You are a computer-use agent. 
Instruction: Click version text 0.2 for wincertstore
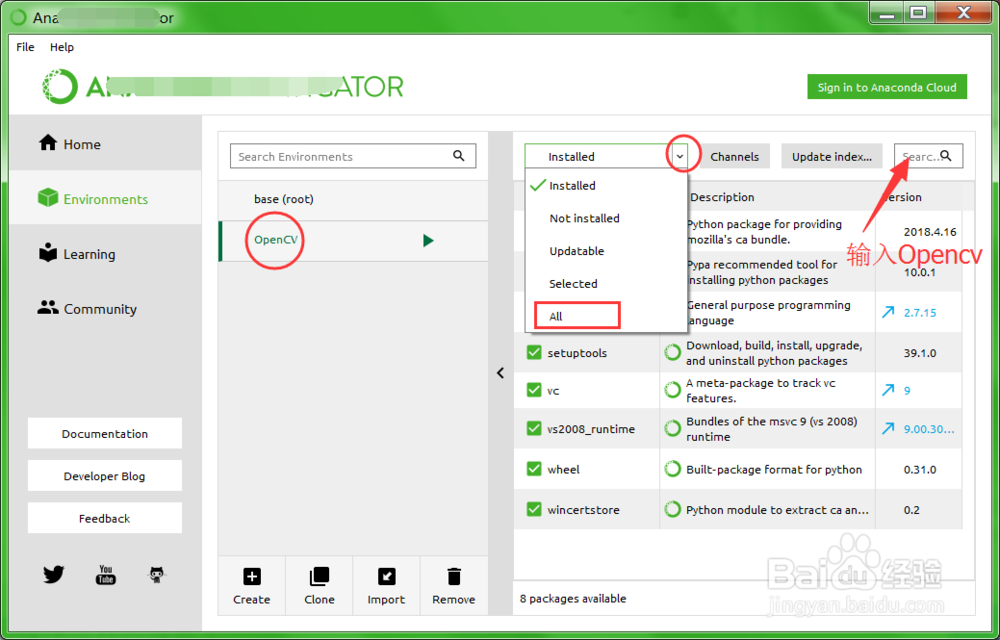pos(912,509)
